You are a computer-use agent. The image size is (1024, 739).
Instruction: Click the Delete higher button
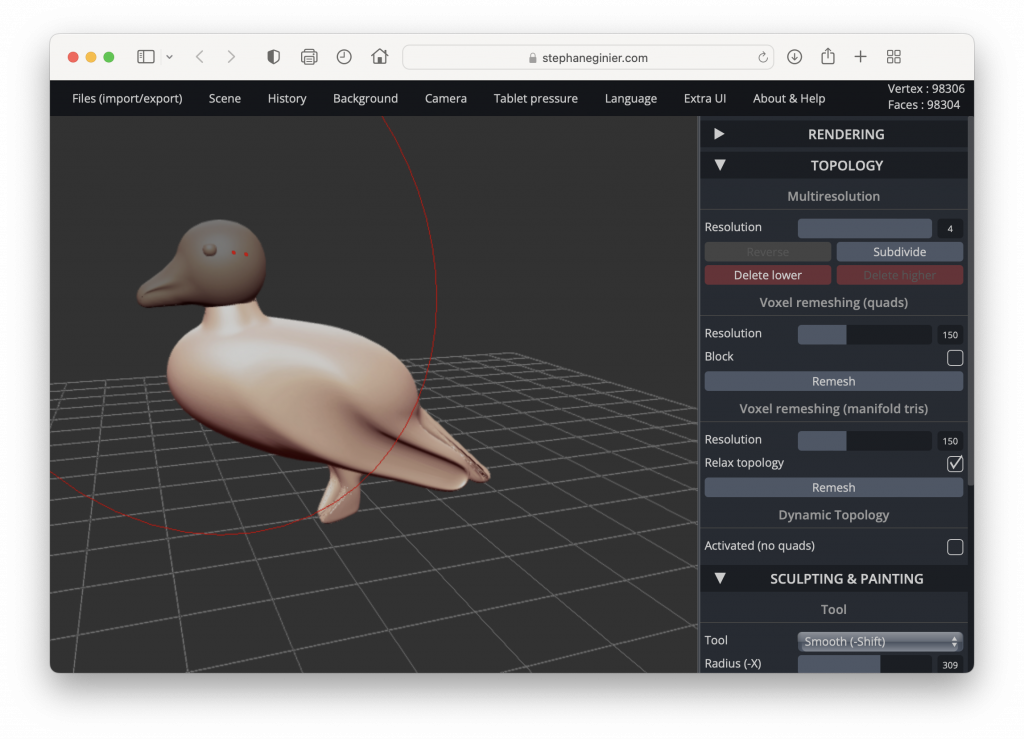[899, 275]
